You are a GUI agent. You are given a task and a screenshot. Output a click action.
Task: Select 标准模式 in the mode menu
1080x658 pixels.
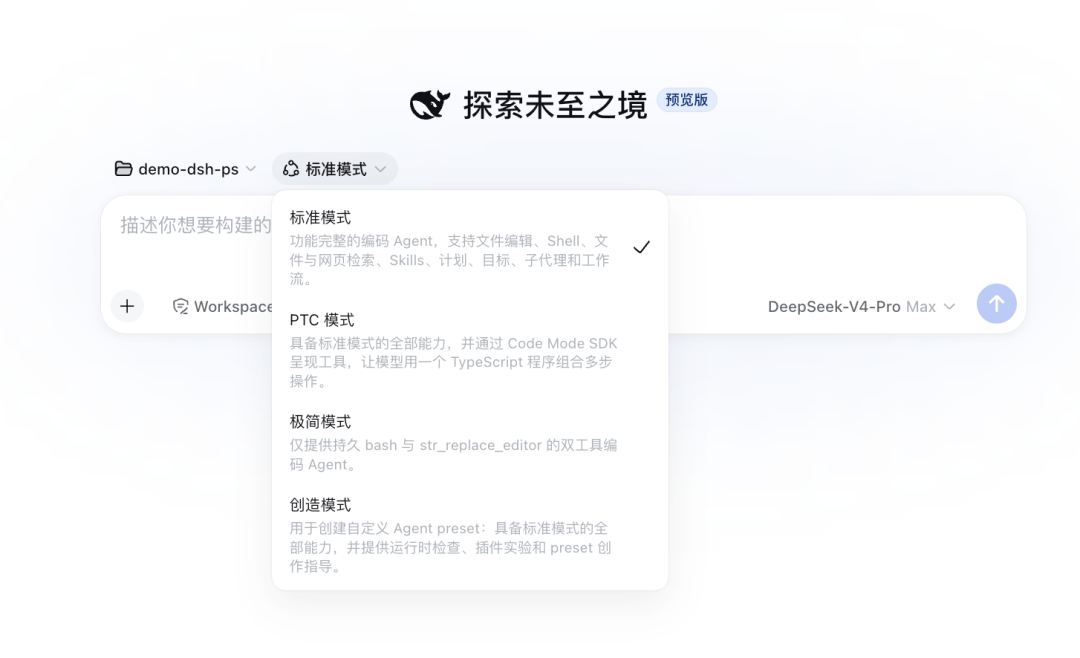pyautogui.click(x=470, y=247)
